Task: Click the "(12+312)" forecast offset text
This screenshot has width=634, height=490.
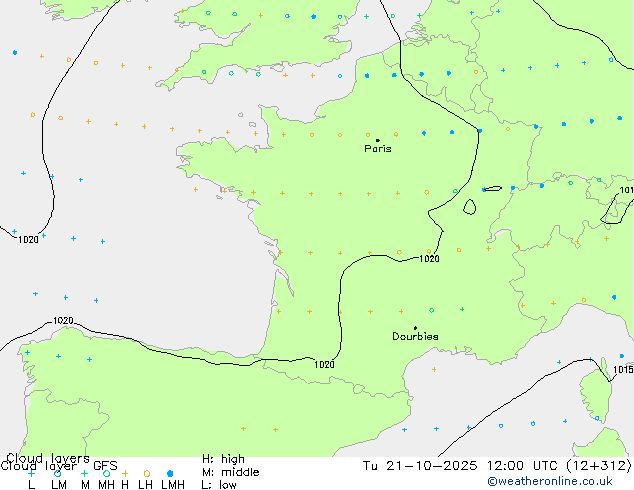Action: point(598,466)
